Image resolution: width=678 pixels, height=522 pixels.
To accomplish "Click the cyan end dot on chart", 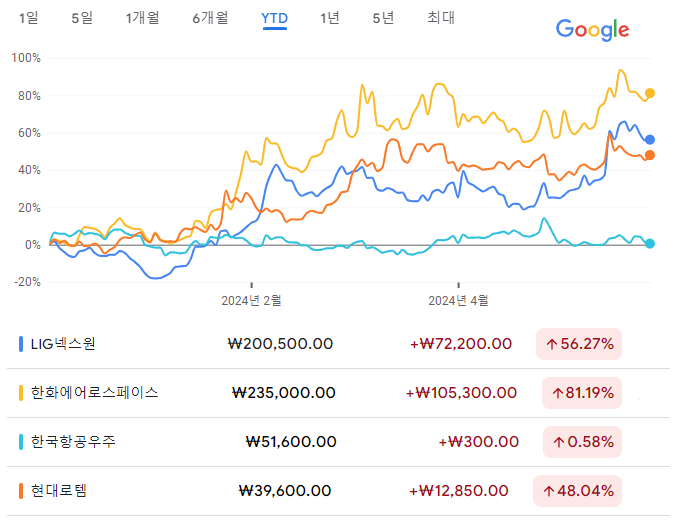I will pyautogui.click(x=649, y=244).
